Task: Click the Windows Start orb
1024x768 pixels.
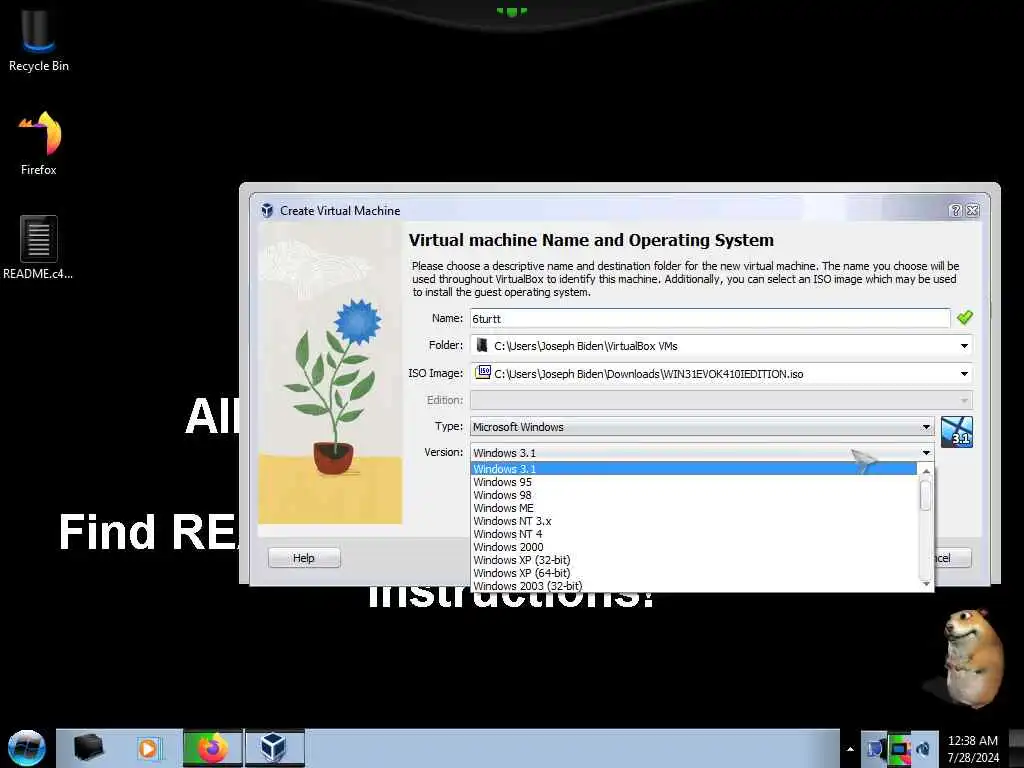Action: 26,748
